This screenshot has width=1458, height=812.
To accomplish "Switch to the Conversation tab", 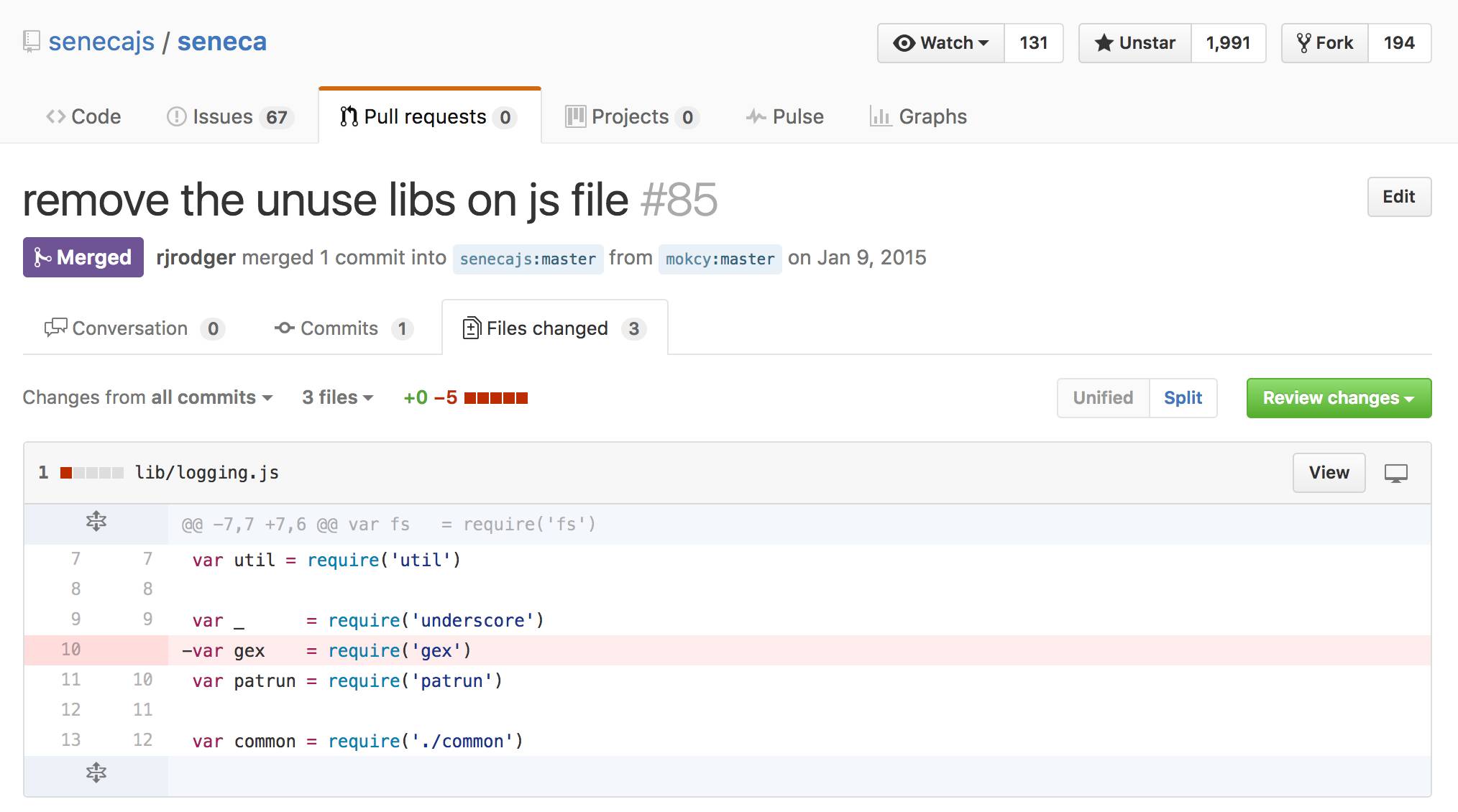I will point(134,328).
